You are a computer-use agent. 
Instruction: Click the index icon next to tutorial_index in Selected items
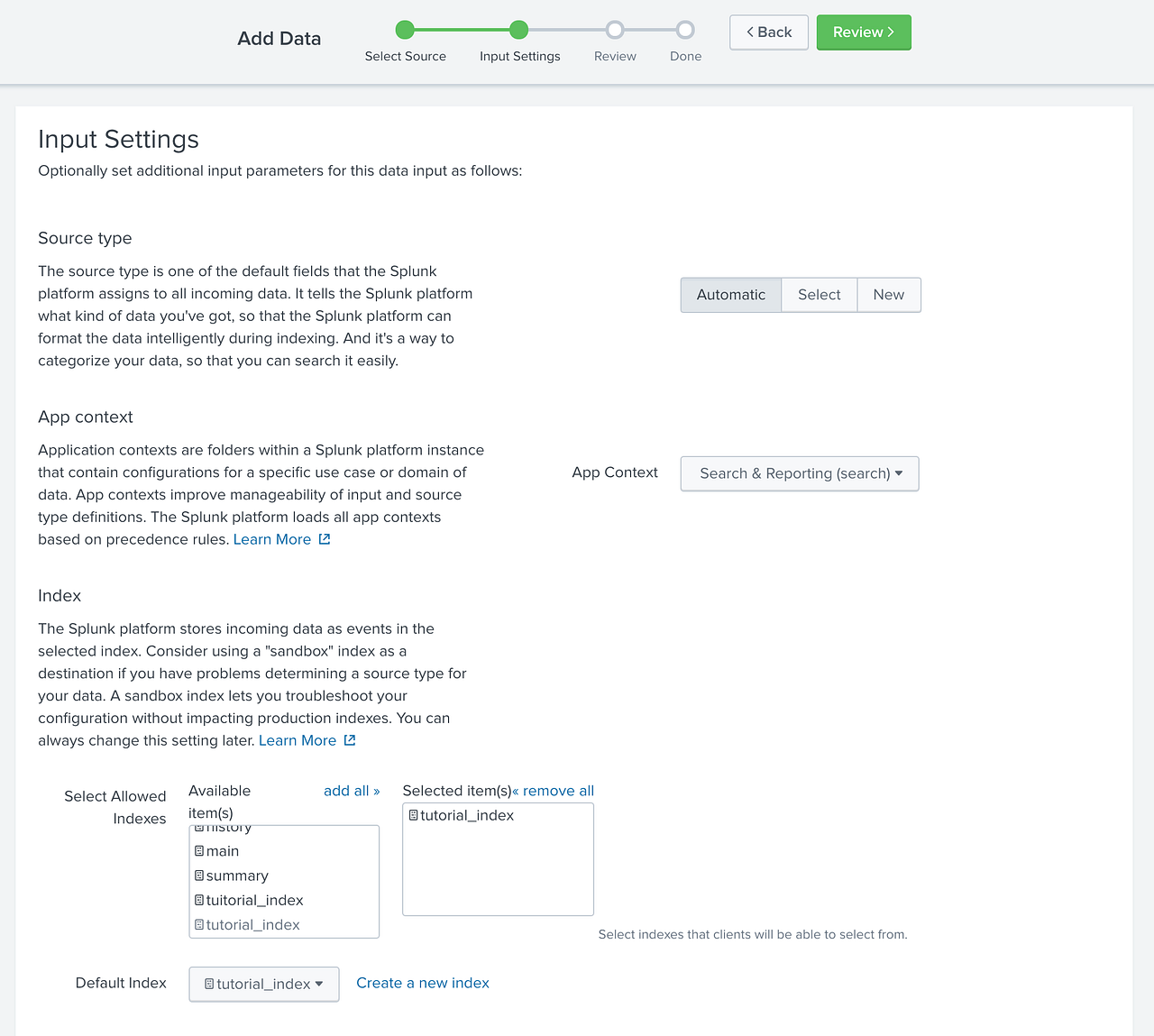tap(413, 815)
